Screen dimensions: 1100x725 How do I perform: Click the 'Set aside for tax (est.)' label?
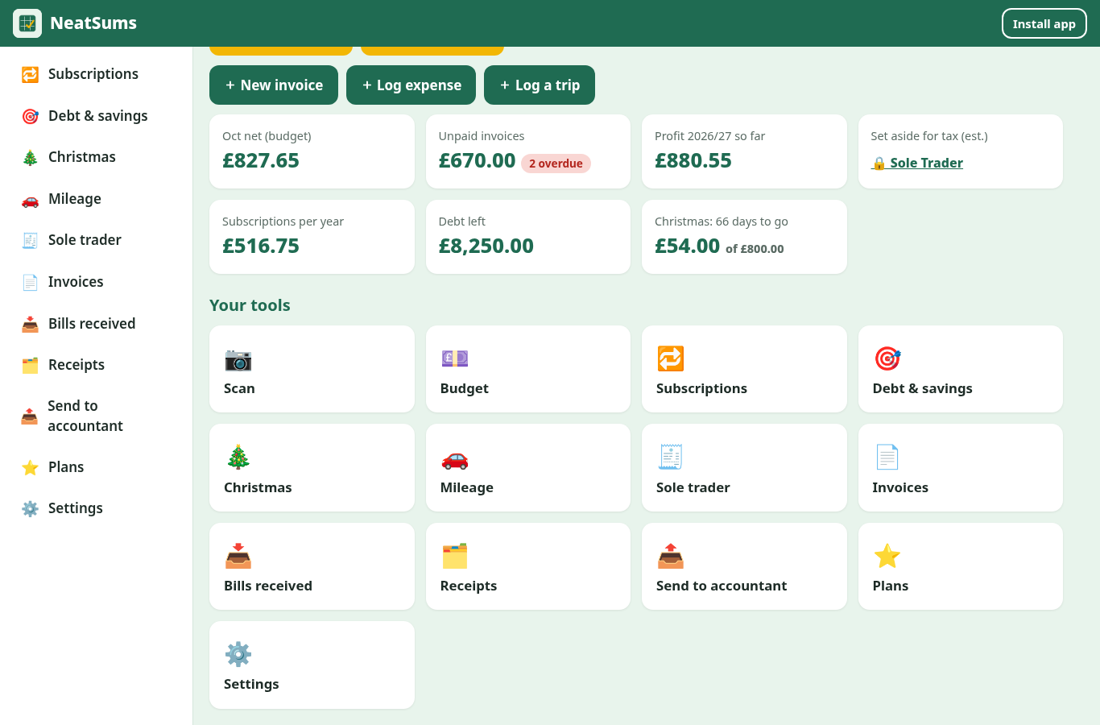[929, 136]
